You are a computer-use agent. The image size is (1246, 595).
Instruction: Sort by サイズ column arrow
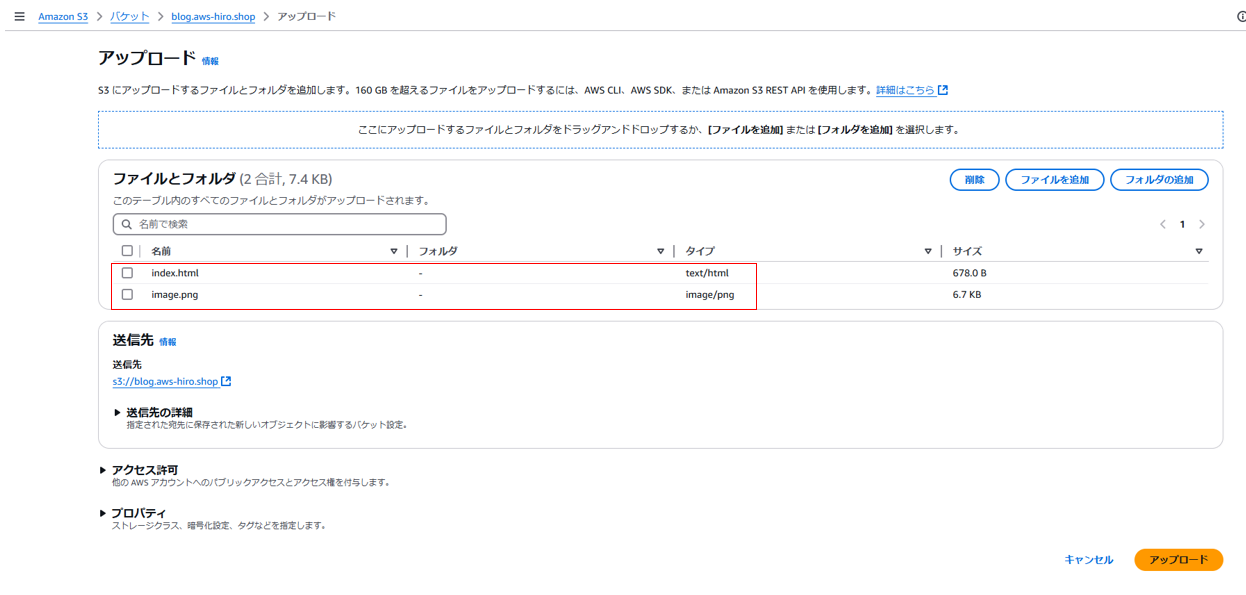[1198, 251]
